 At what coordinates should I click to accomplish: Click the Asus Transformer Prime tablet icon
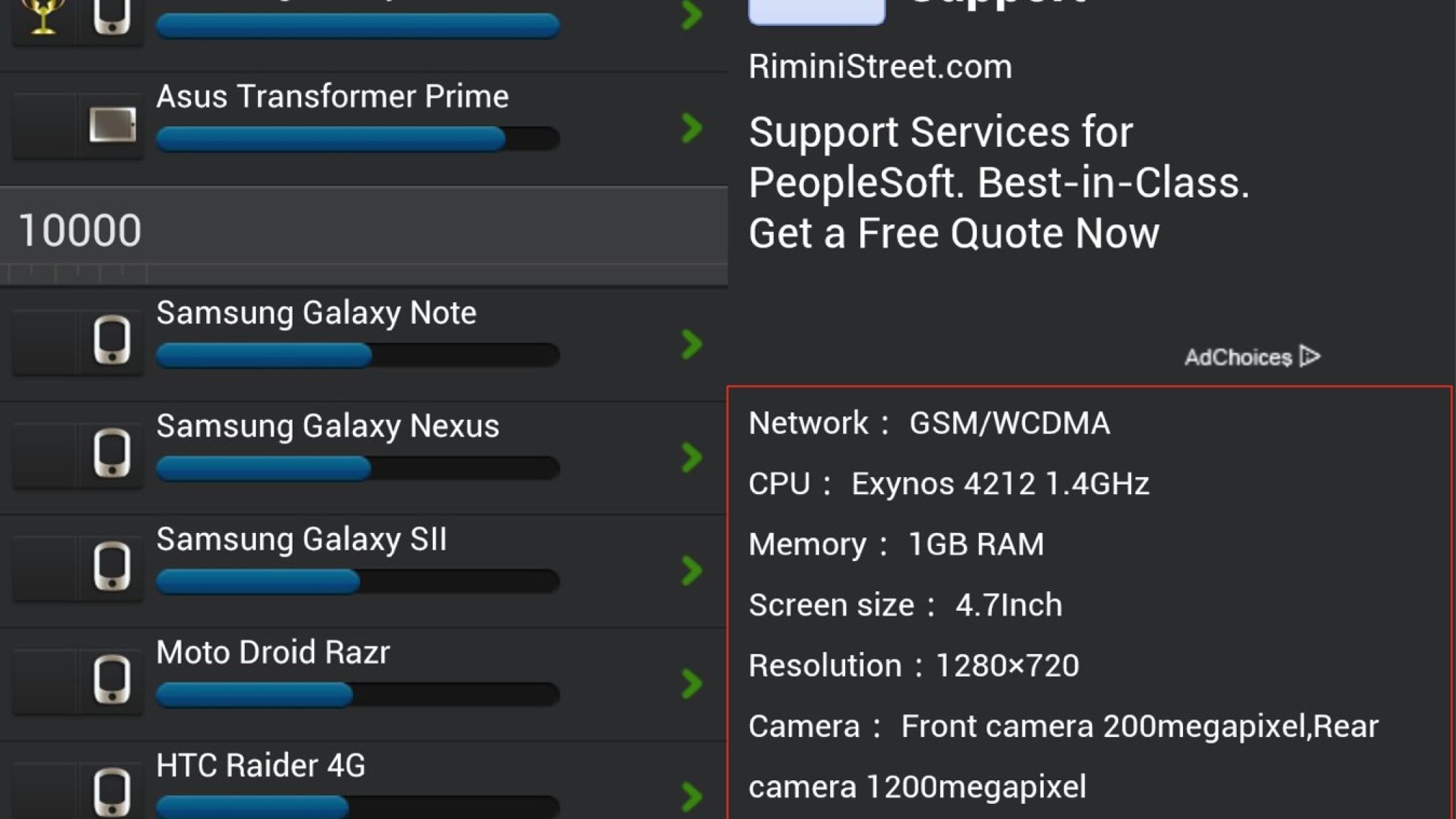pyautogui.click(x=112, y=125)
